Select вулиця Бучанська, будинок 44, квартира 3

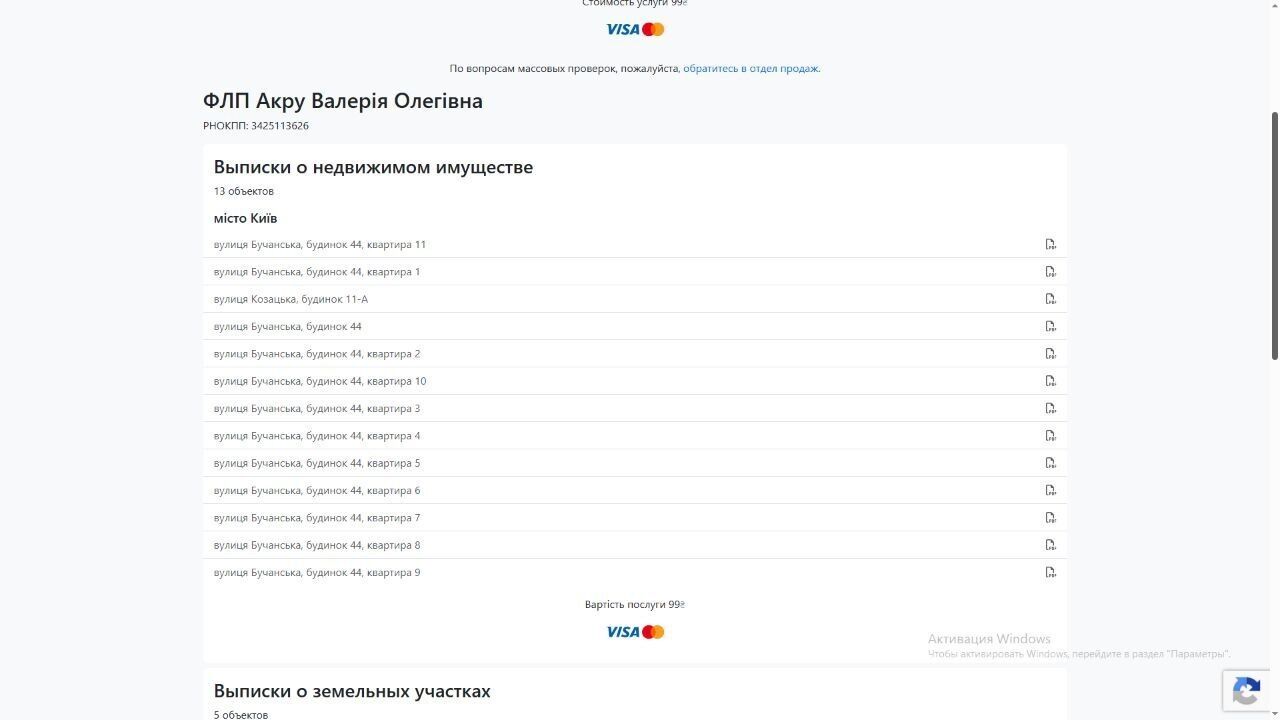(317, 408)
